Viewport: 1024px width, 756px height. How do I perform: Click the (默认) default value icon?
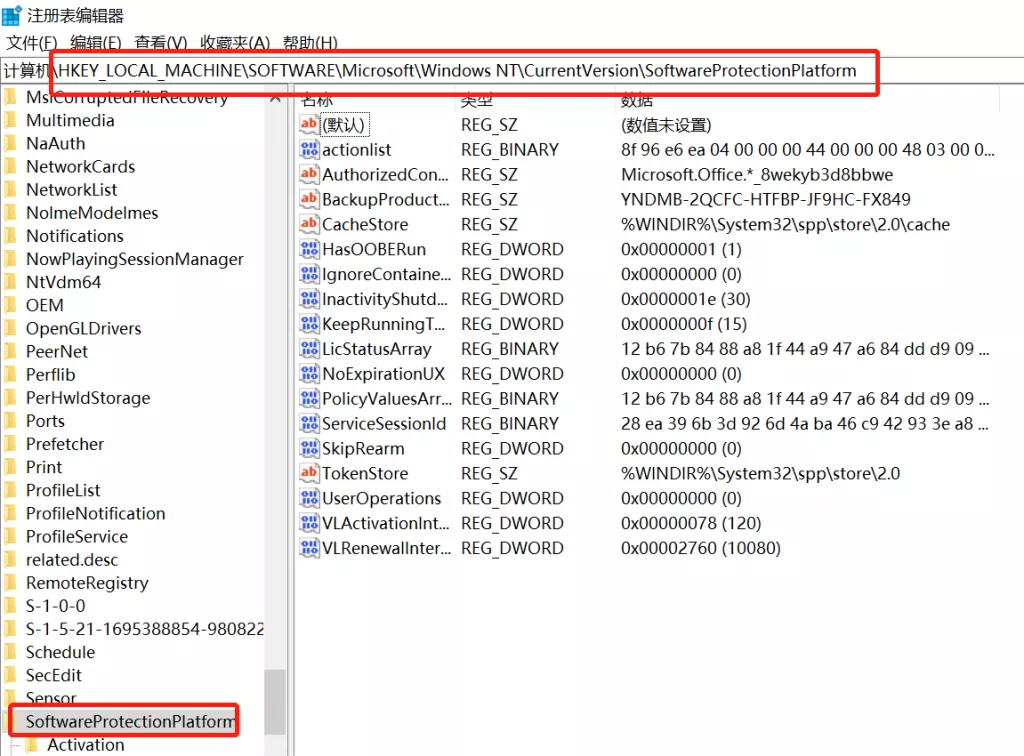click(309, 125)
